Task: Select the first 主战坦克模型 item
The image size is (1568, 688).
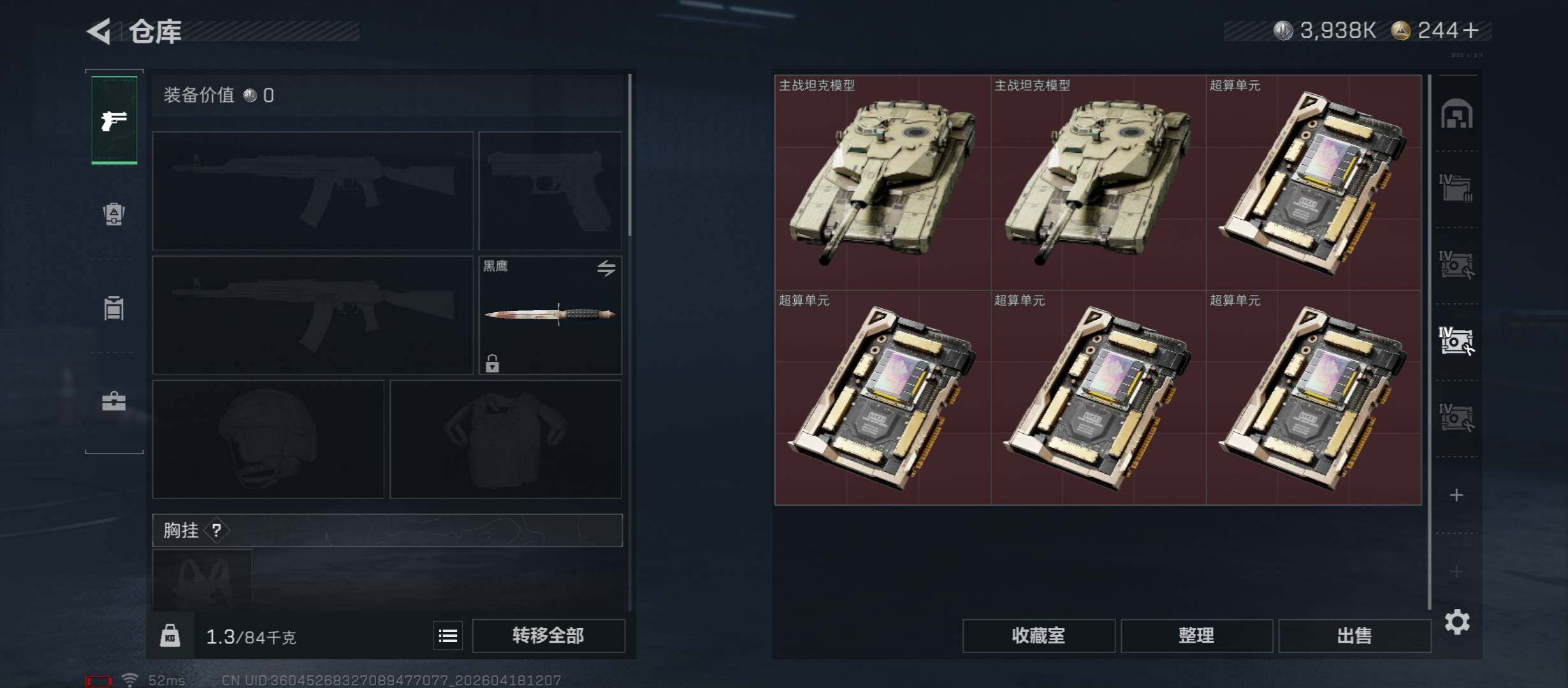Action: [883, 183]
